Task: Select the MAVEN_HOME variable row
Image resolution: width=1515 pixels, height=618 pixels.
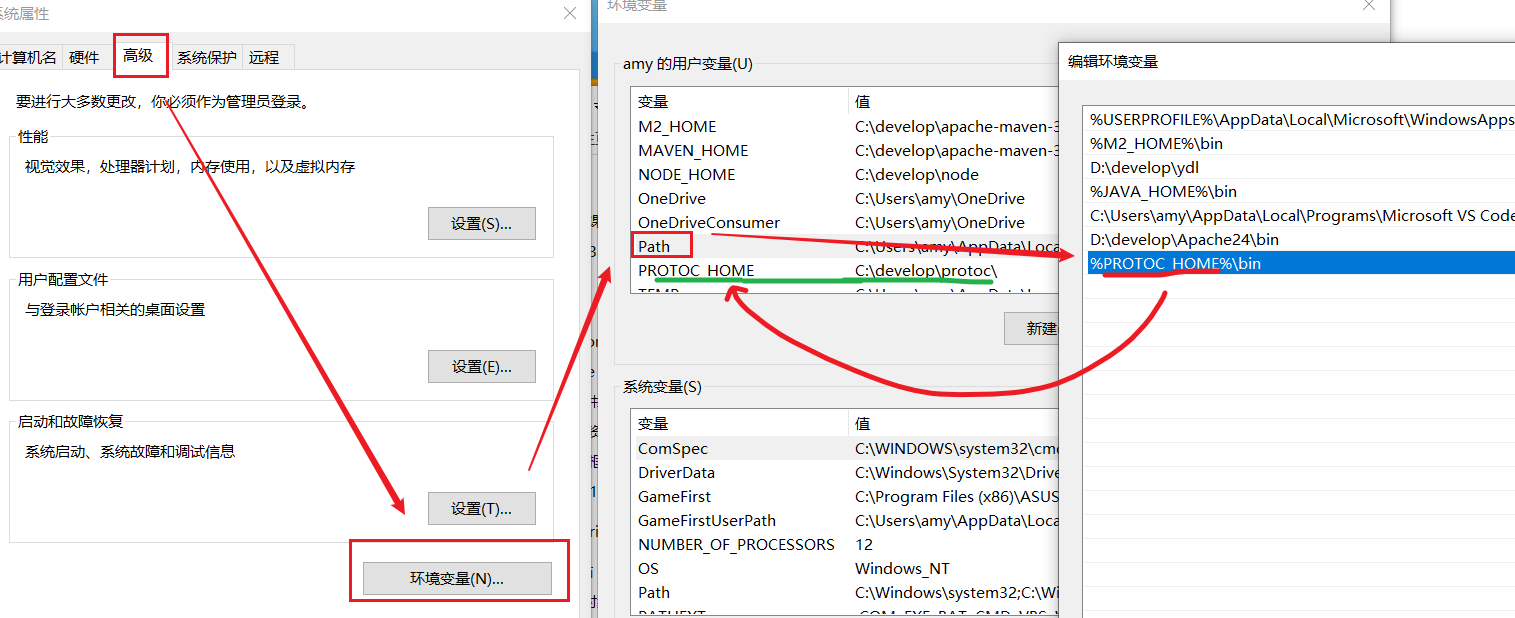Action: [845, 150]
